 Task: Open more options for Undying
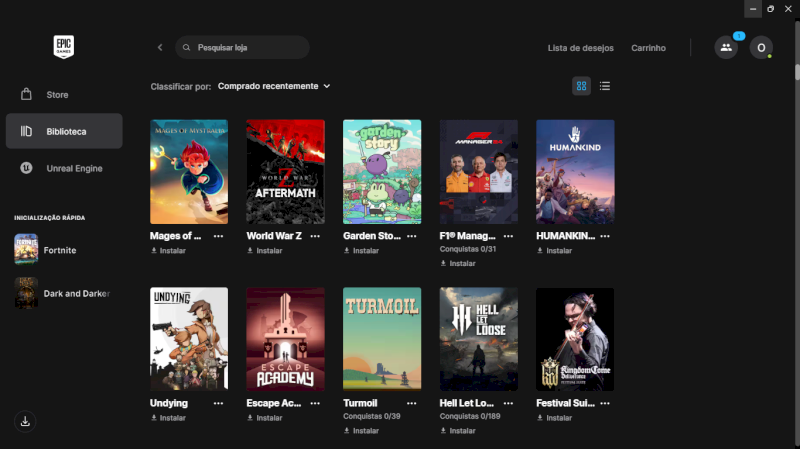point(218,403)
